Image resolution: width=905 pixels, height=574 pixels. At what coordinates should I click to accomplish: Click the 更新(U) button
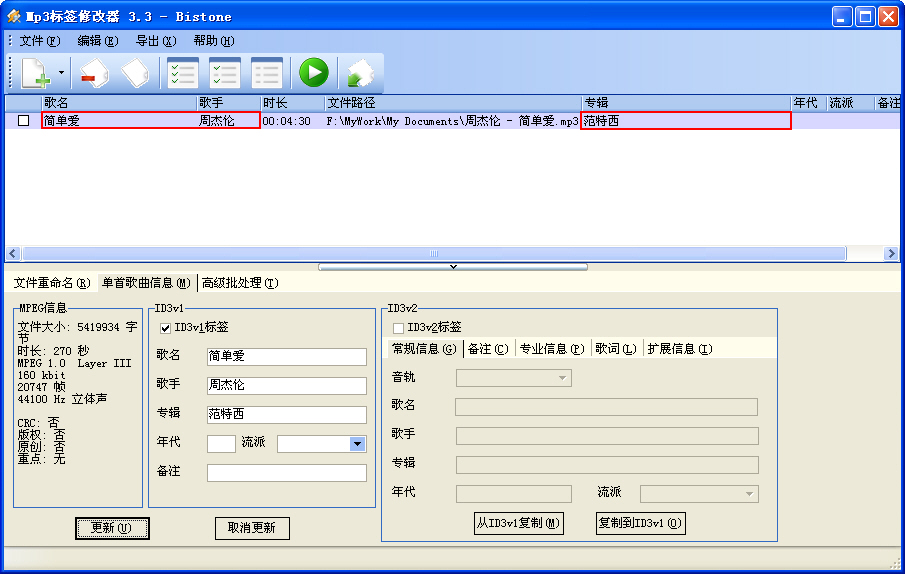(x=112, y=528)
